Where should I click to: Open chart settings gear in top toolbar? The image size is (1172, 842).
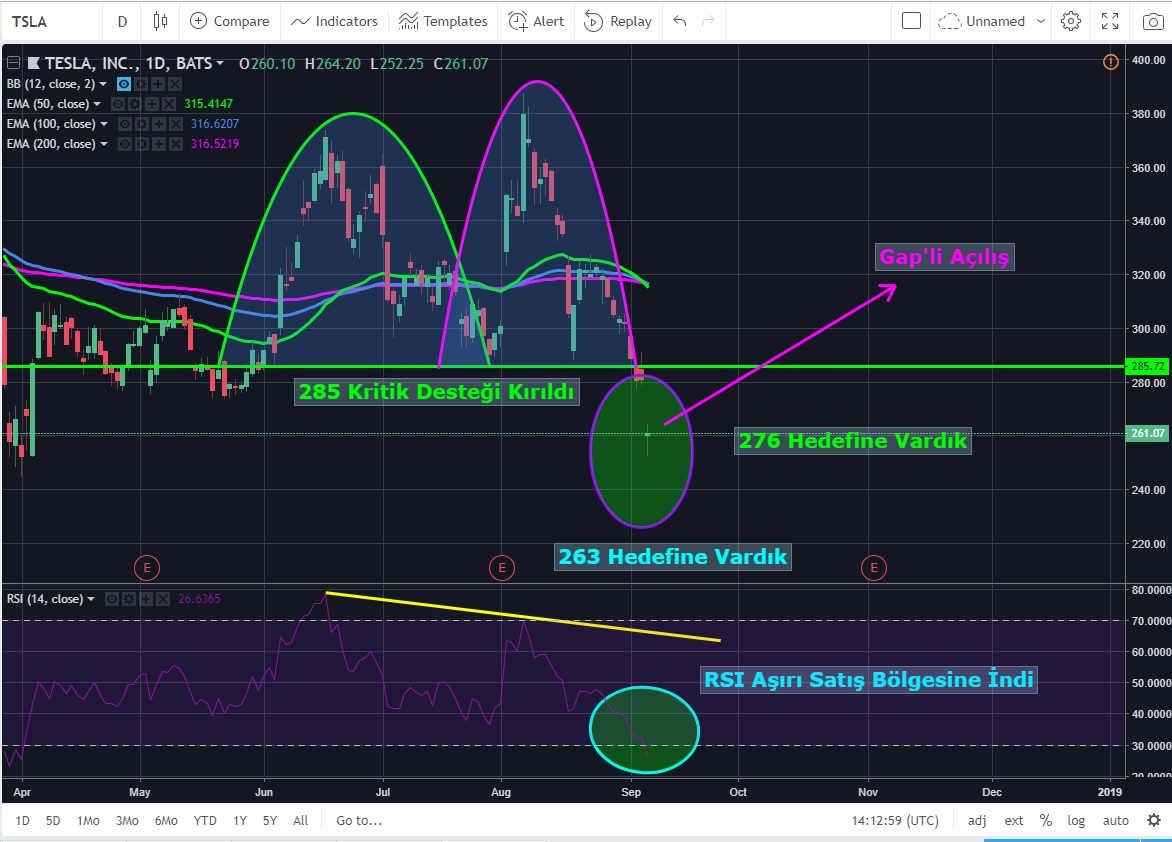point(1071,21)
